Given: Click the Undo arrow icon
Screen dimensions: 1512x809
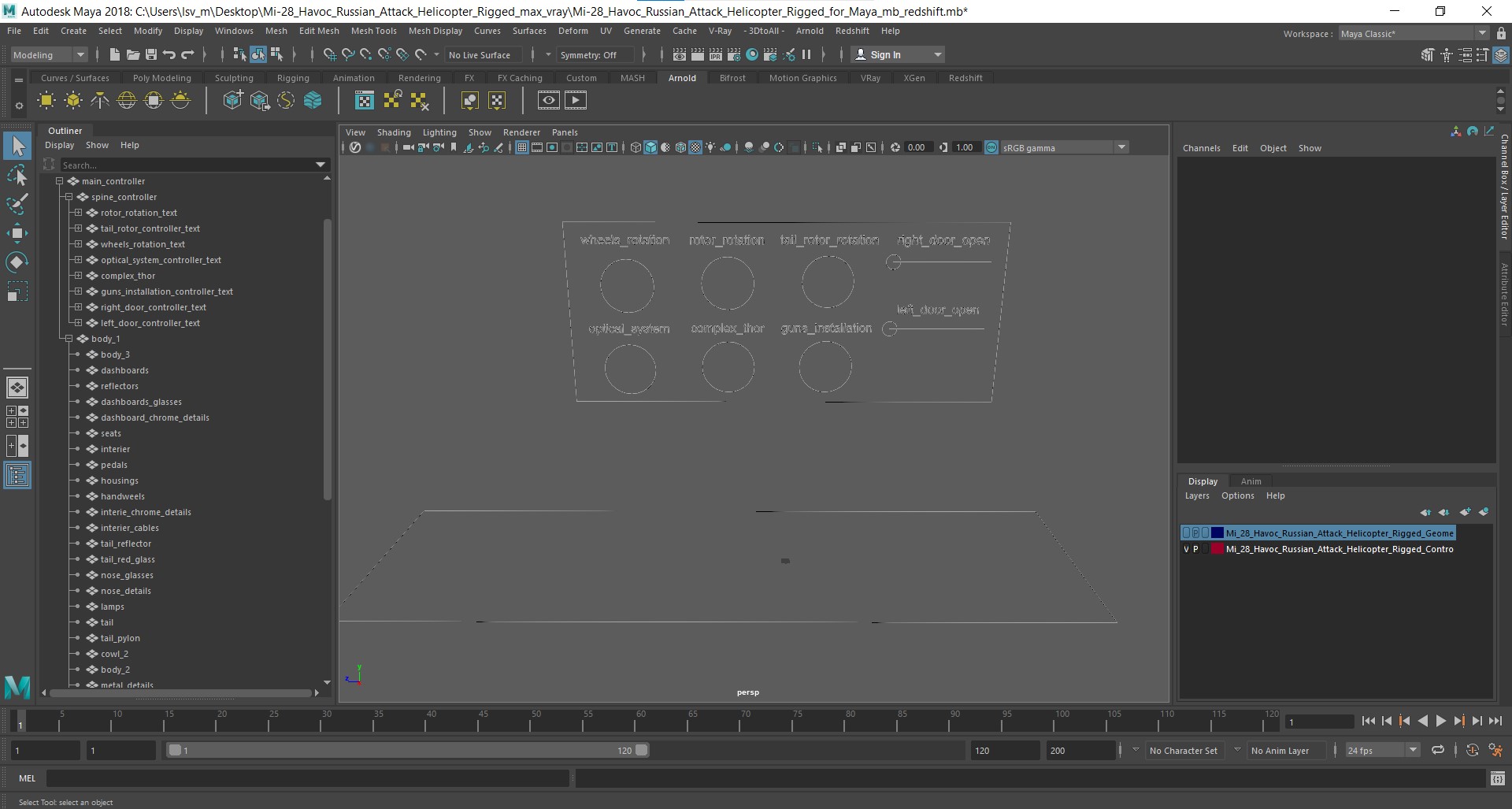Looking at the screenshot, I should [x=169, y=54].
